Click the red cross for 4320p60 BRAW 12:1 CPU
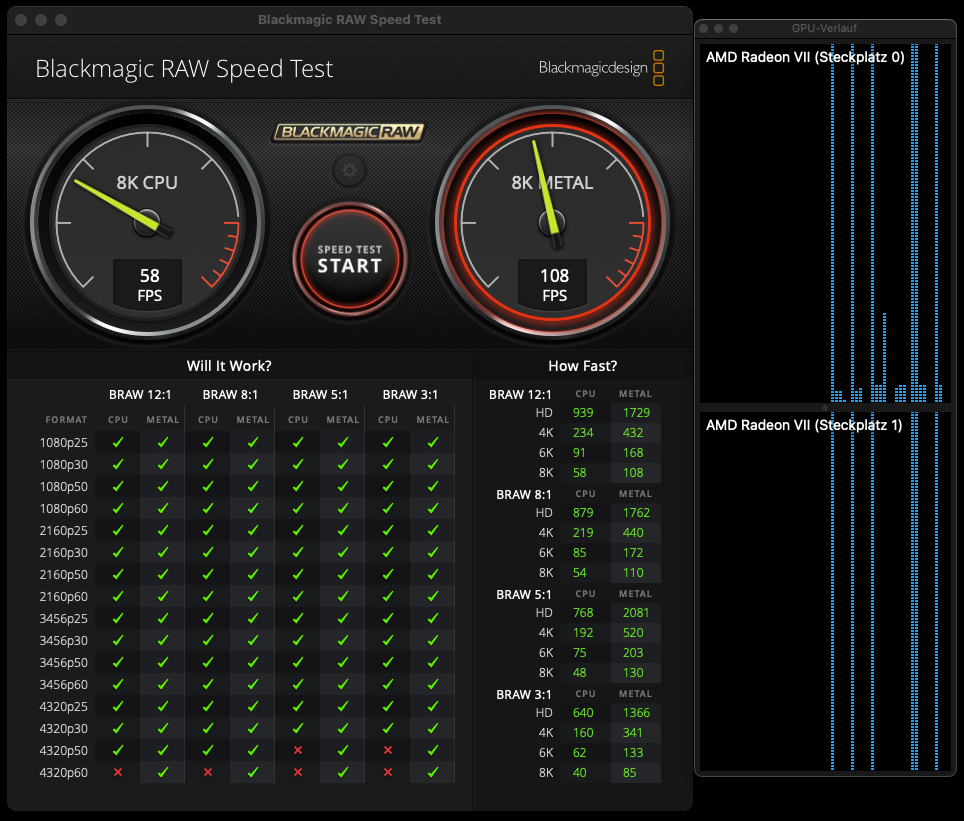 (118, 772)
